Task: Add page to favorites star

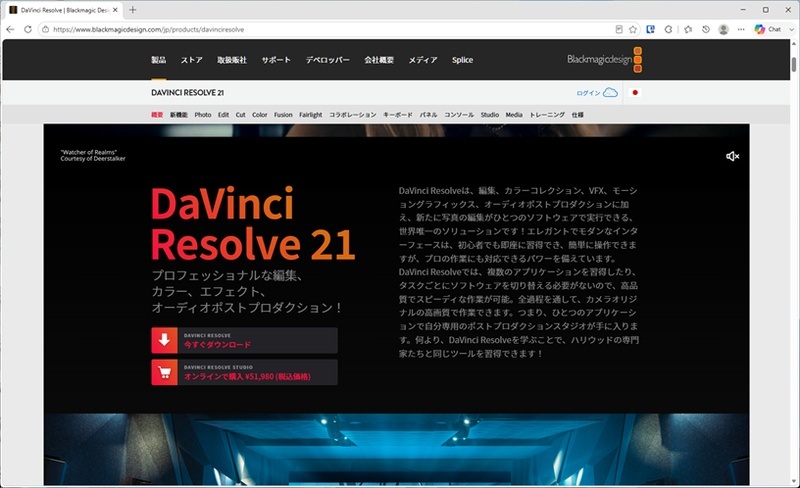Action: click(633, 30)
